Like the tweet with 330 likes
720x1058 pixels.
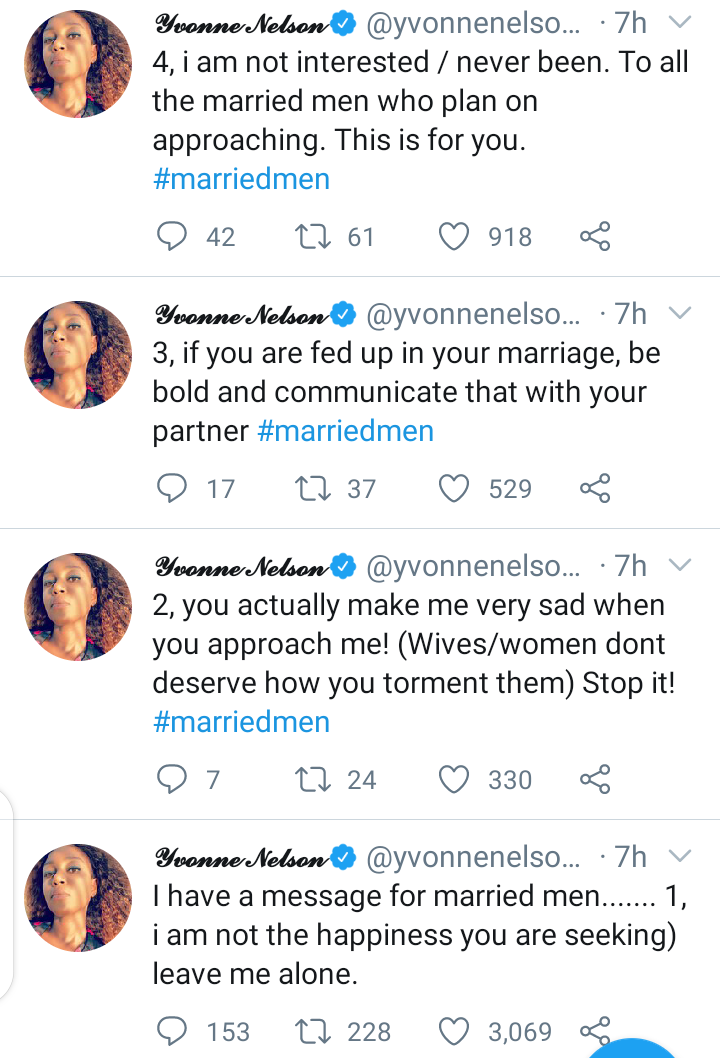(x=455, y=780)
